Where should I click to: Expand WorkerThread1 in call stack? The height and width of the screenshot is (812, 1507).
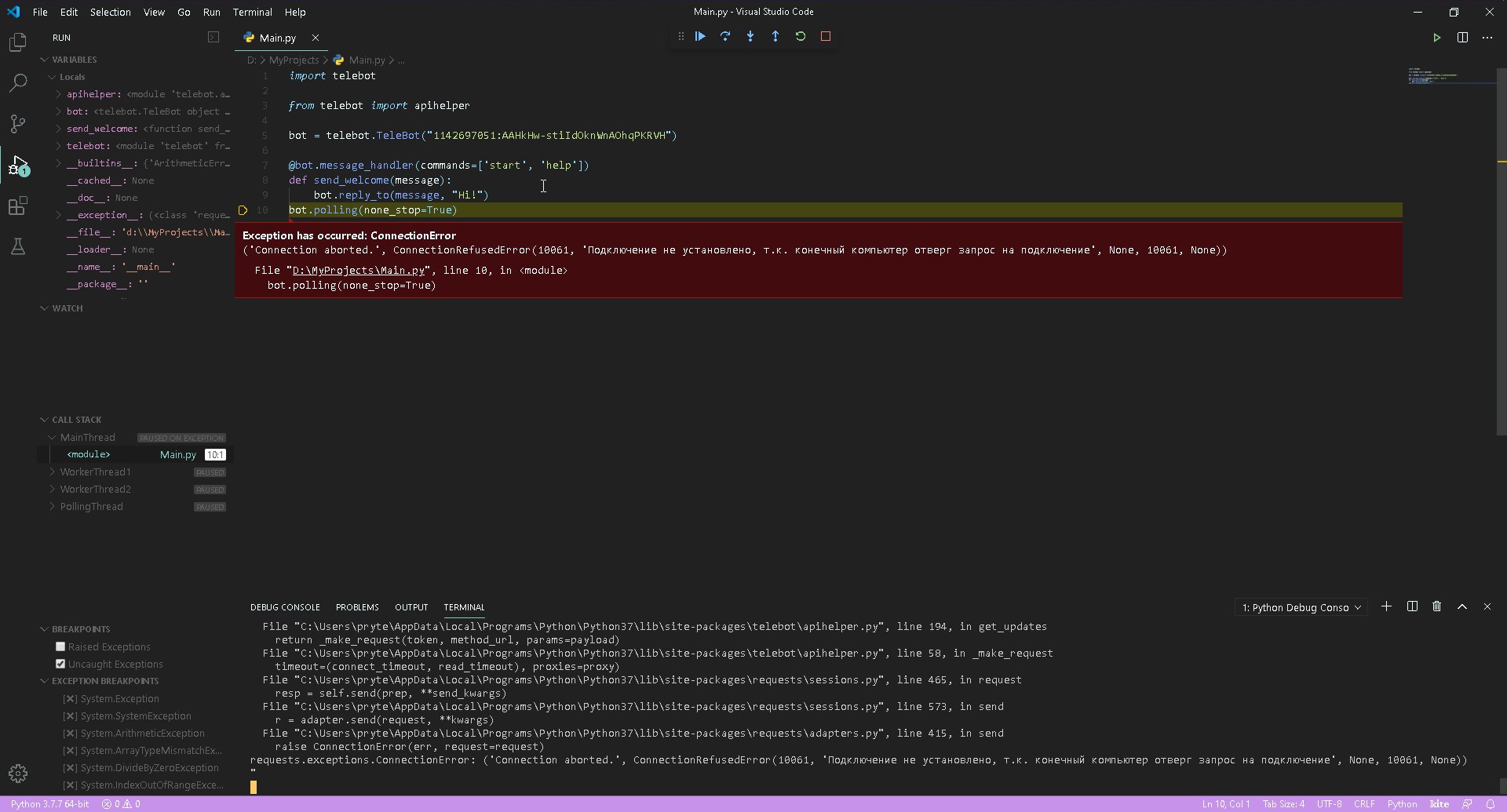(x=52, y=472)
